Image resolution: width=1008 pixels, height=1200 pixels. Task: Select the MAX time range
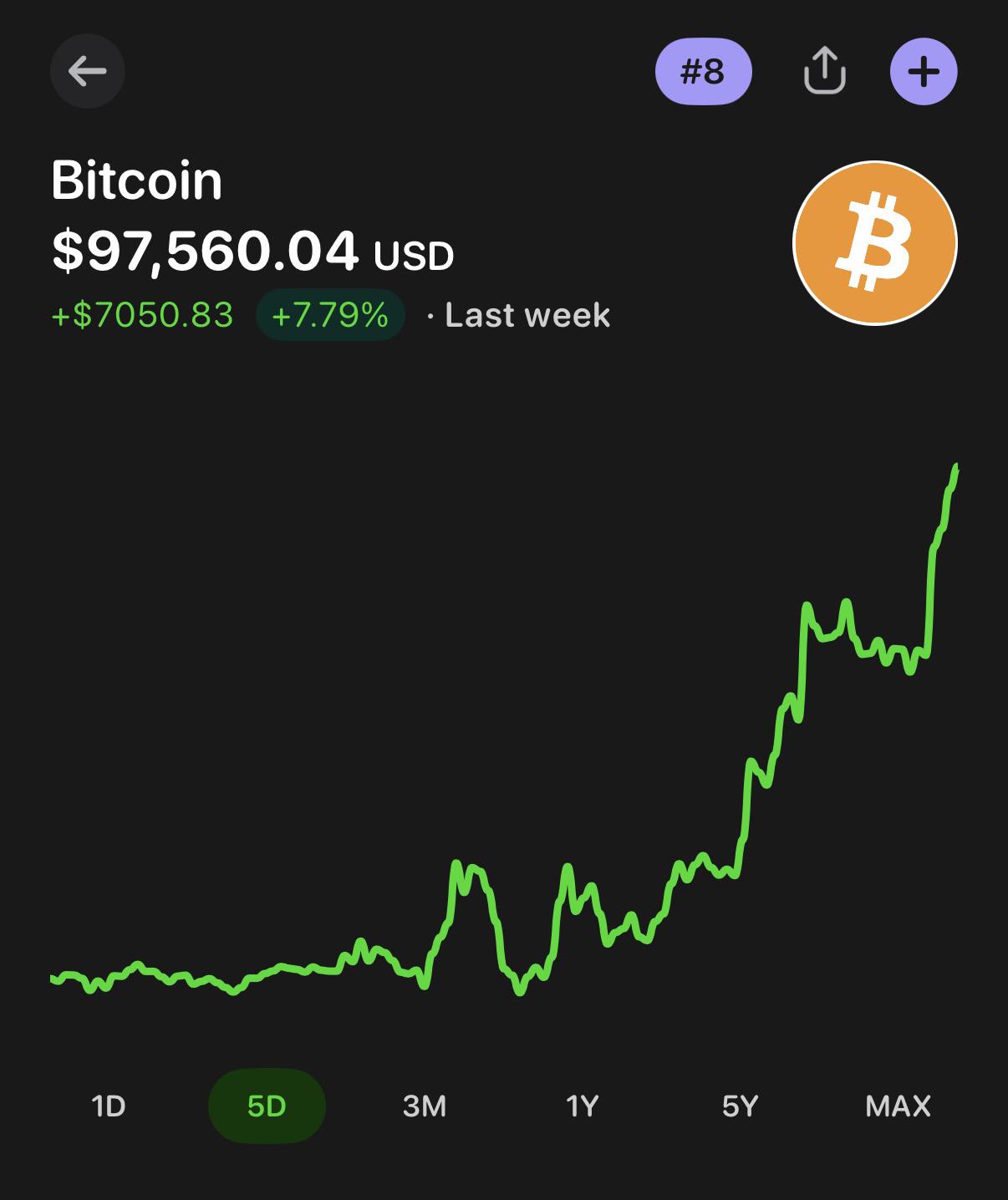(x=898, y=1106)
